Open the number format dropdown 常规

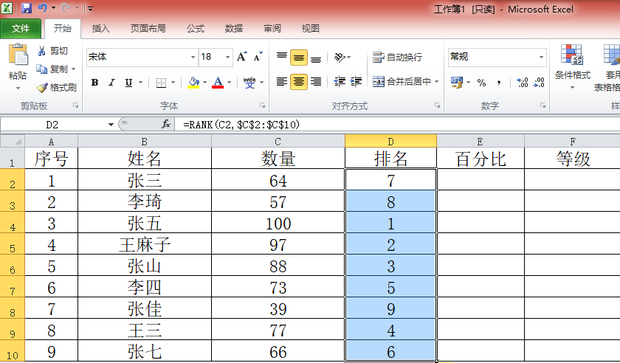point(541,57)
